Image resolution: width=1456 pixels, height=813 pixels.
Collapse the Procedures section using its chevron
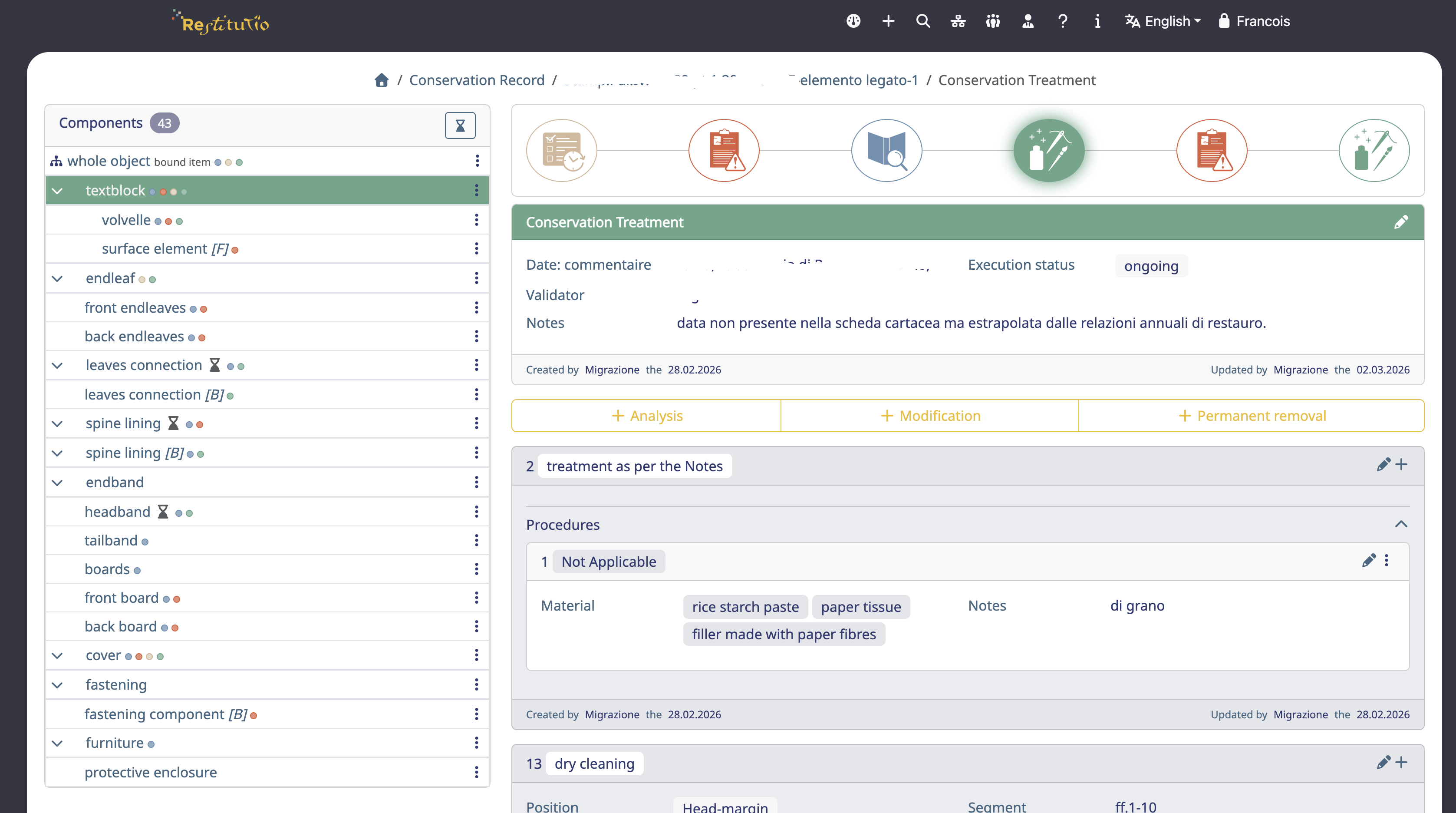tap(1402, 524)
